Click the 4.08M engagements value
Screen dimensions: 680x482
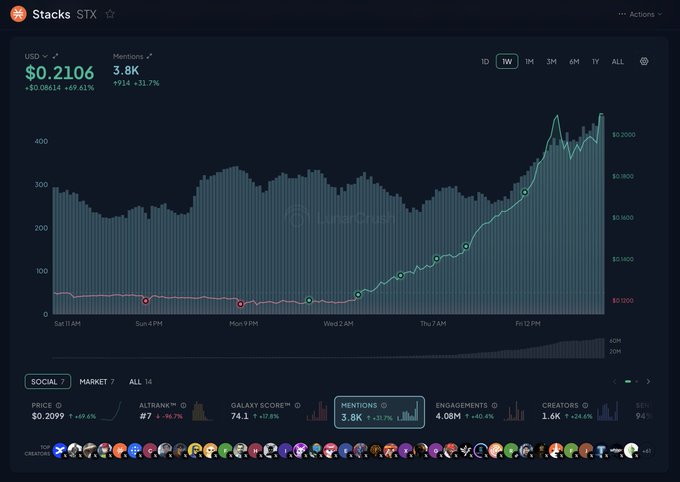pos(448,416)
